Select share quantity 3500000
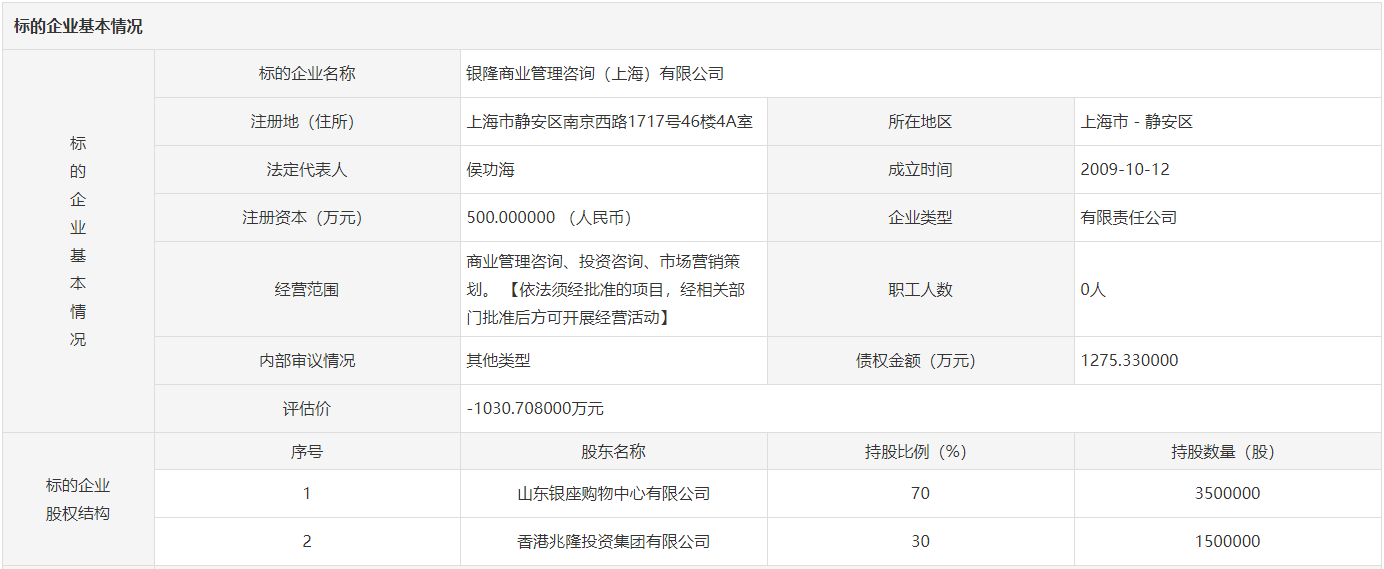Screen dimensions: 1384x569 coord(1228,494)
